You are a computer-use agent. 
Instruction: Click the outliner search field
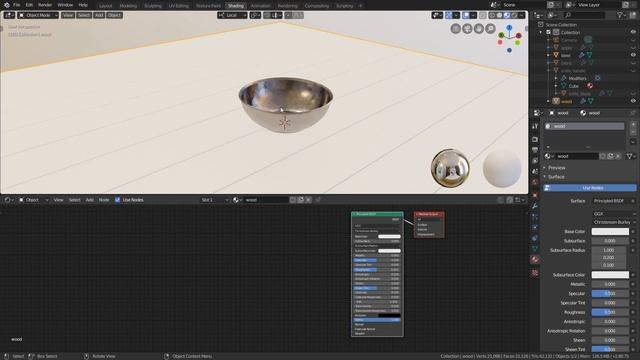click(x=584, y=15)
